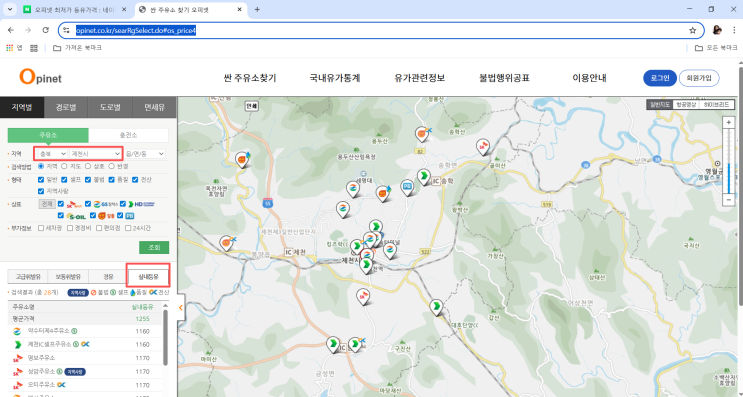This screenshot has height=397, width=743.
Task: Click the SK station marker near 금이산
Action: tap(482, 146)
